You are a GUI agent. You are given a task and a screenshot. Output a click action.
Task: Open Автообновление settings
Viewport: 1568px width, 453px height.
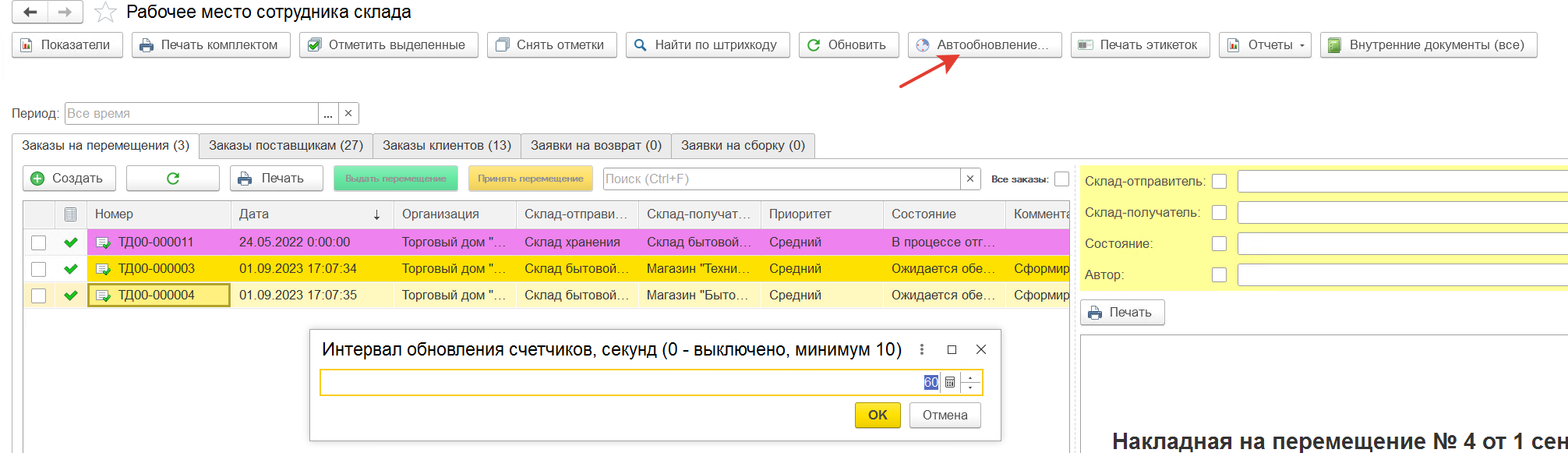(985, 45)
